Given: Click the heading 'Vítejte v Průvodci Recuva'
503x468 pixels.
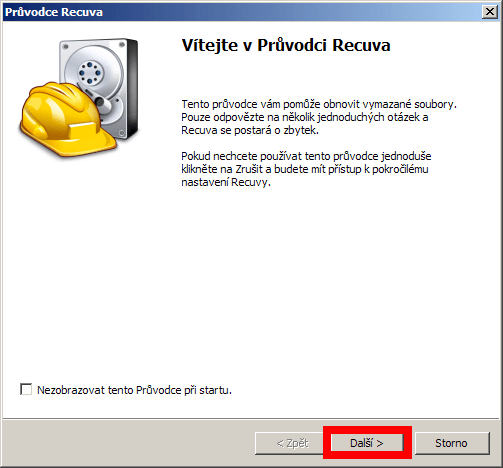Looking at the screenshot, I should (286, 45).
